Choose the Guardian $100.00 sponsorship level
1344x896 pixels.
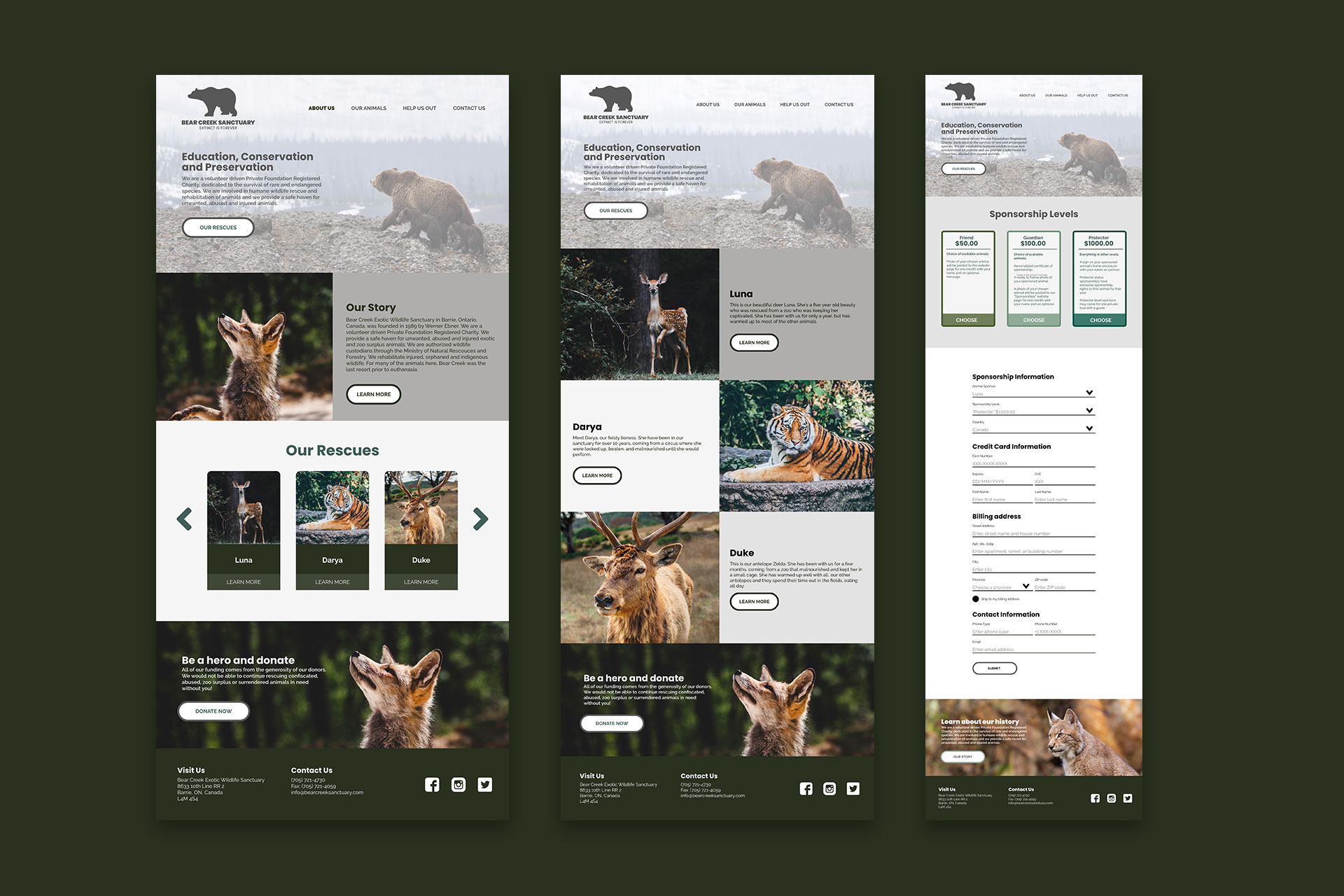click(x=1034, y=320)
